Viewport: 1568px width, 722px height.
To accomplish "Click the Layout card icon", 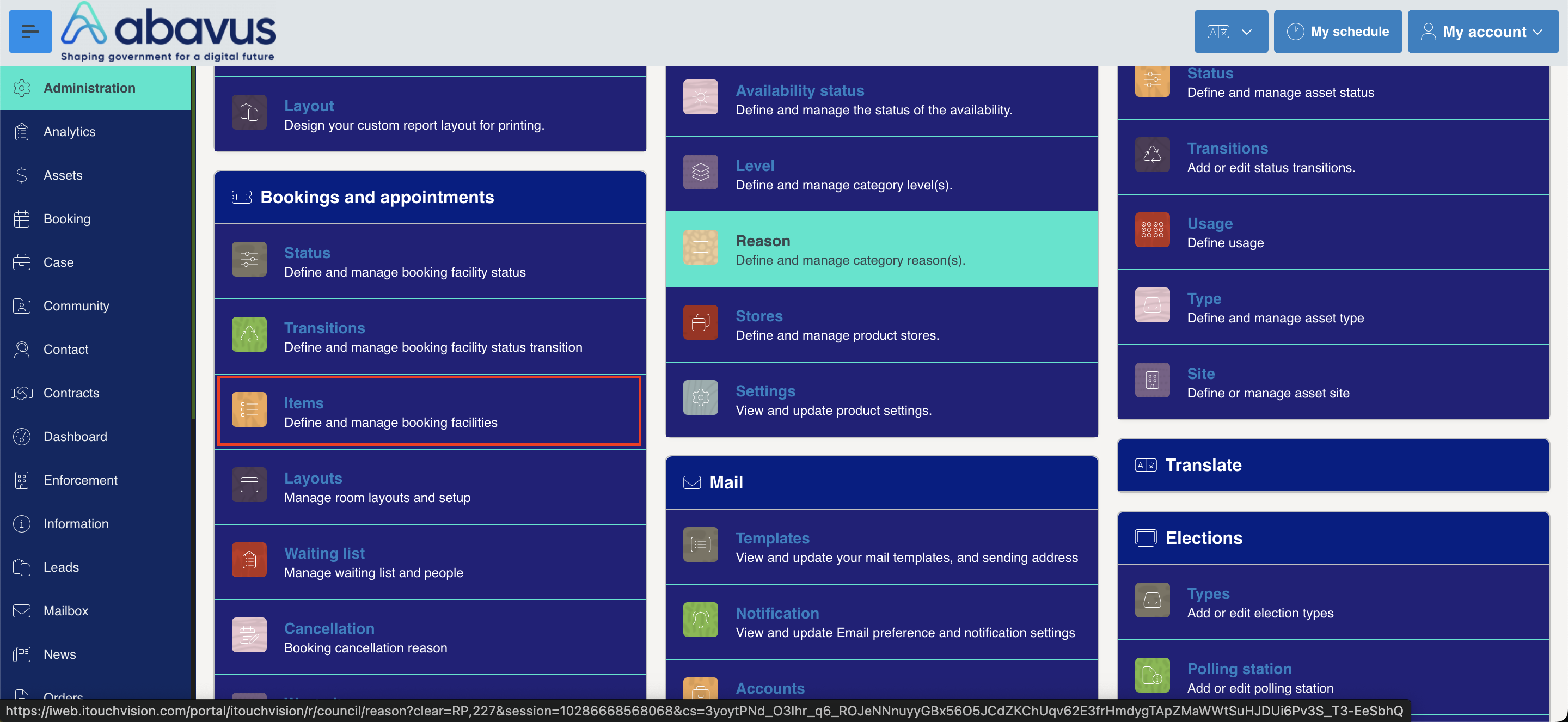I will [249, 113].
